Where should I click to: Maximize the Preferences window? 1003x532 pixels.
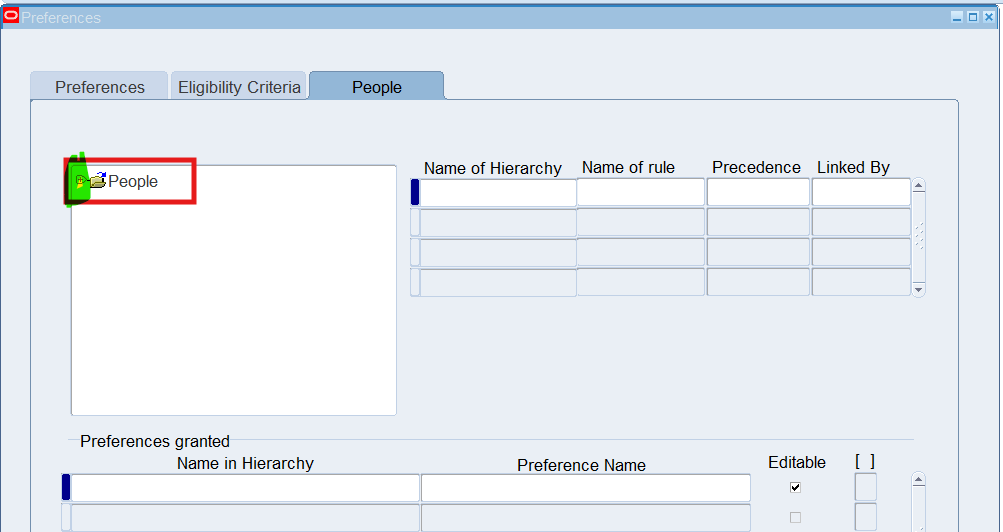[973, 17]
